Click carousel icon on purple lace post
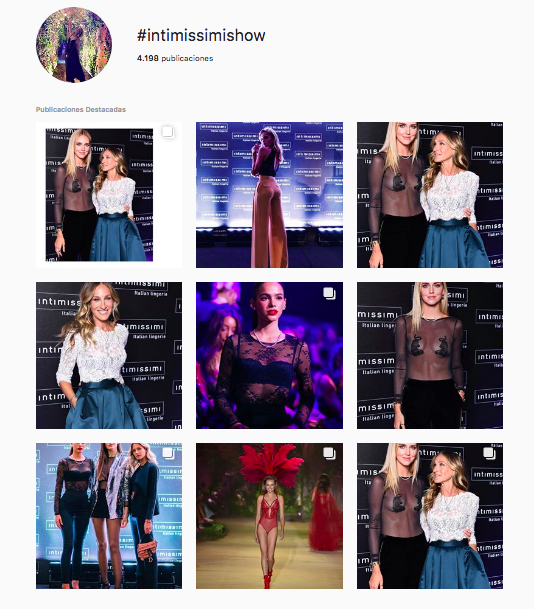The width and height of the screenshot is (534, 609). pyautogui.click(x=329, y=293)
